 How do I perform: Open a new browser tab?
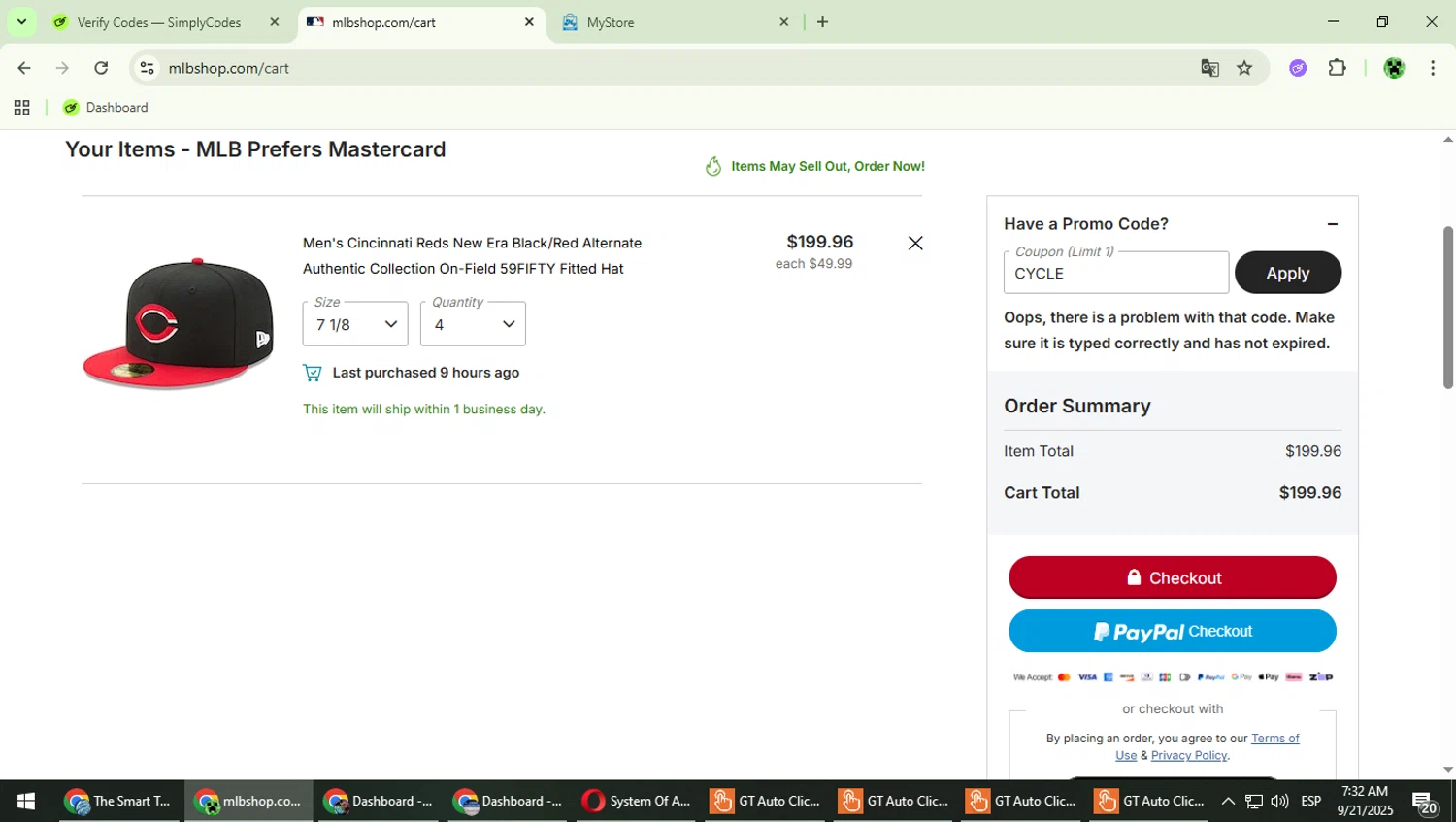pyautogui.click(x=822, y=22)
